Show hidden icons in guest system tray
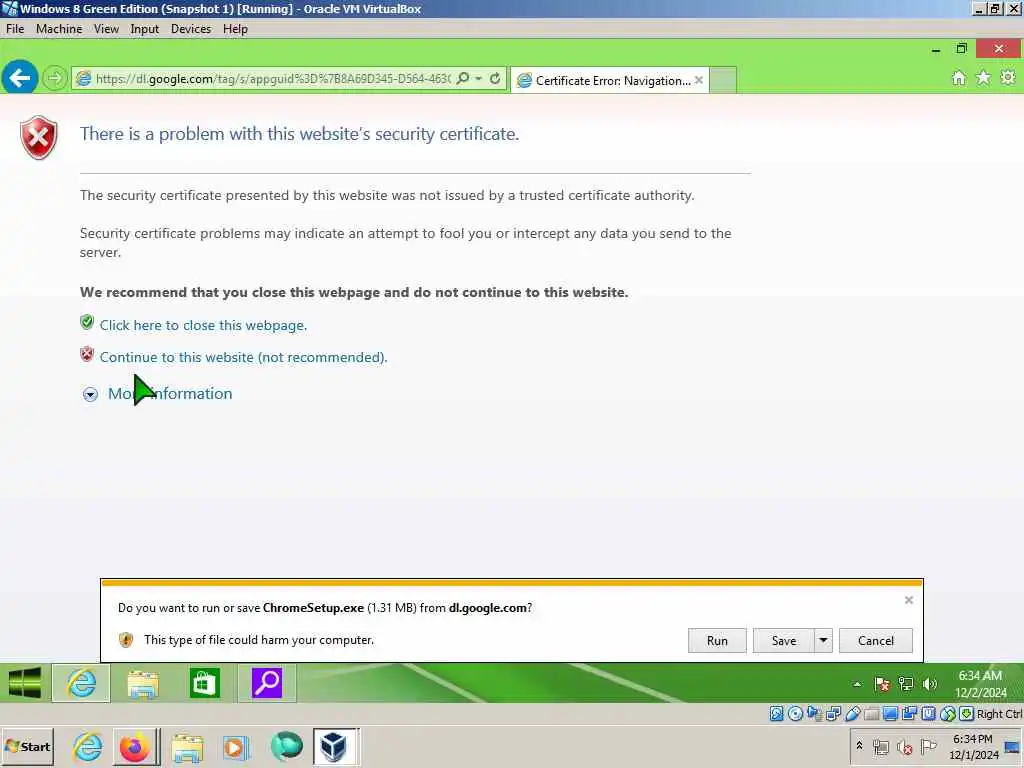Viewport: 1024px width, 768px height. pyautogui.click(x=857, y=684)
